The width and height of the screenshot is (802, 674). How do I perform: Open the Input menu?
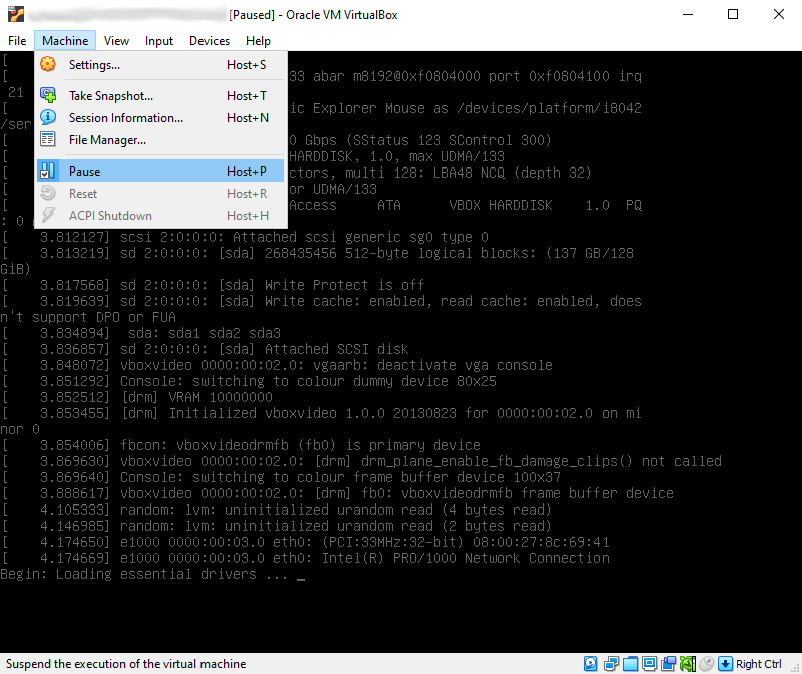pos(159,40)
